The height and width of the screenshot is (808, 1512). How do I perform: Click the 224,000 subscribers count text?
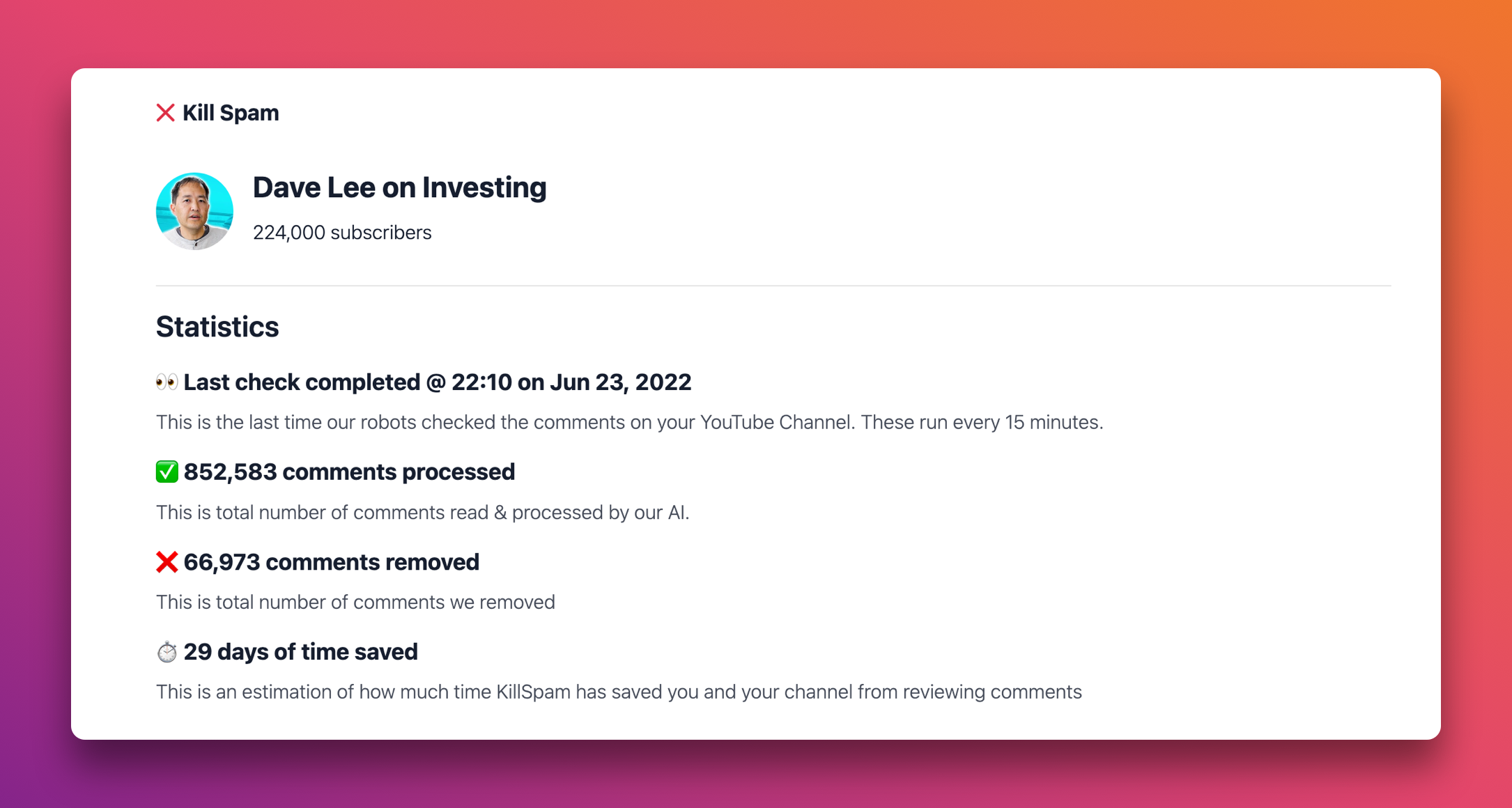342,233
